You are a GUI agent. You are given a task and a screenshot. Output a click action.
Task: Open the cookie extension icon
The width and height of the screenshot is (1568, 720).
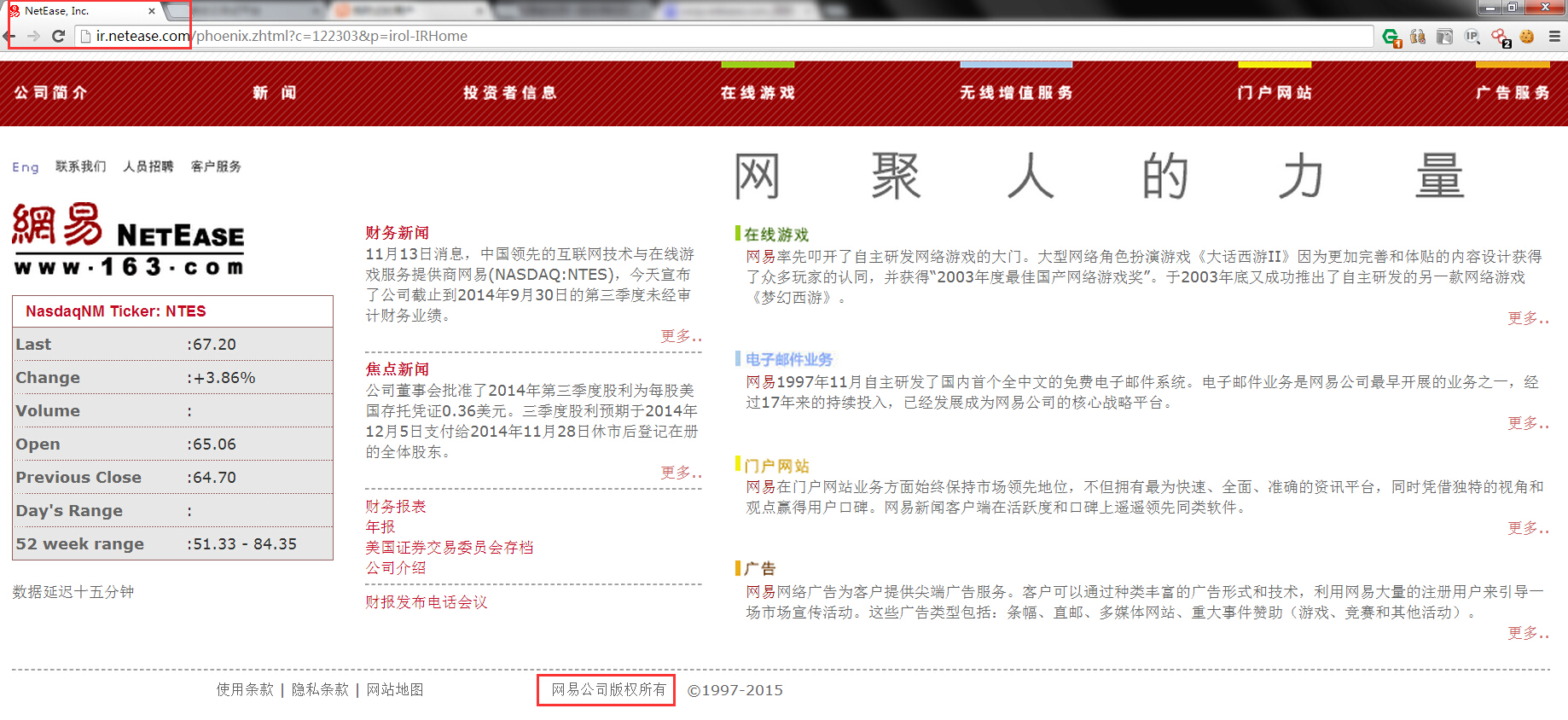tap(1527, 37)
